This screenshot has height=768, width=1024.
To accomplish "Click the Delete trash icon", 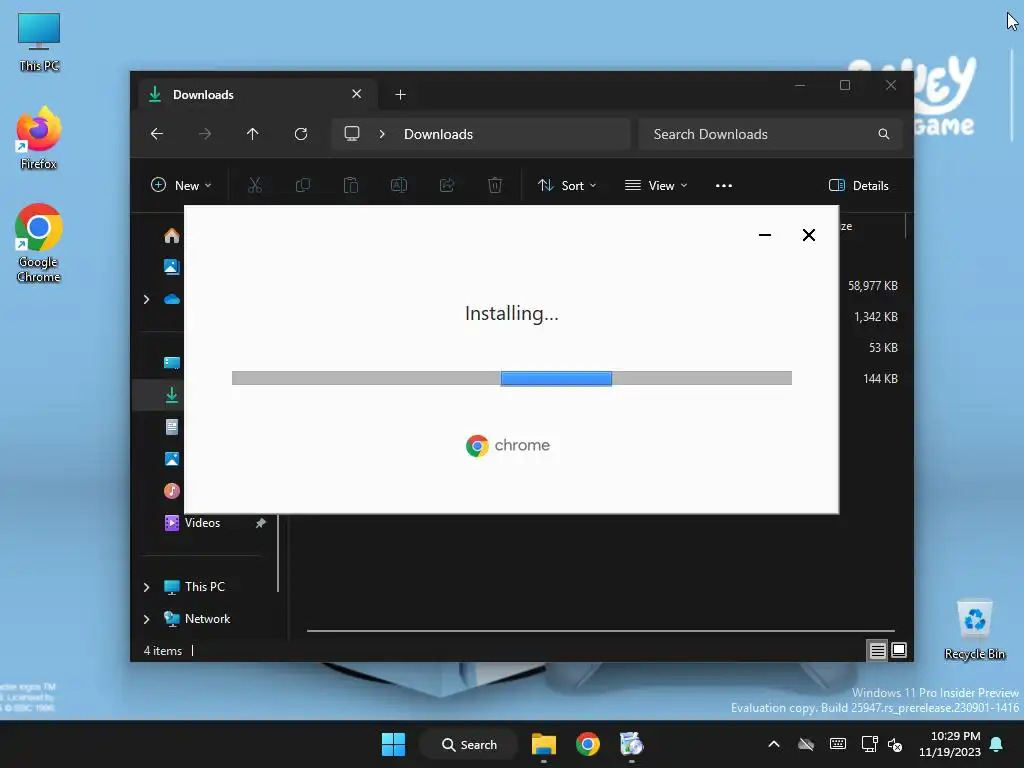I will click(x=495, y=185).
